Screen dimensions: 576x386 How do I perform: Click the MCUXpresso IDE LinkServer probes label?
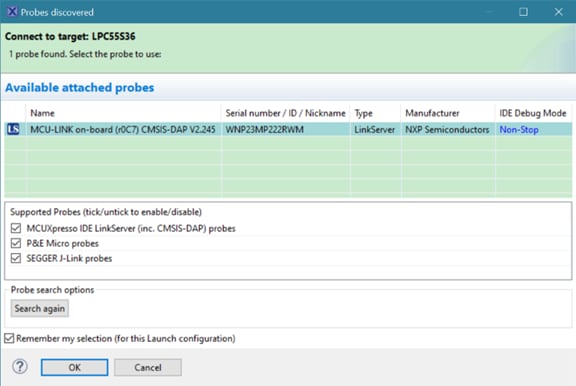point(131,228)
